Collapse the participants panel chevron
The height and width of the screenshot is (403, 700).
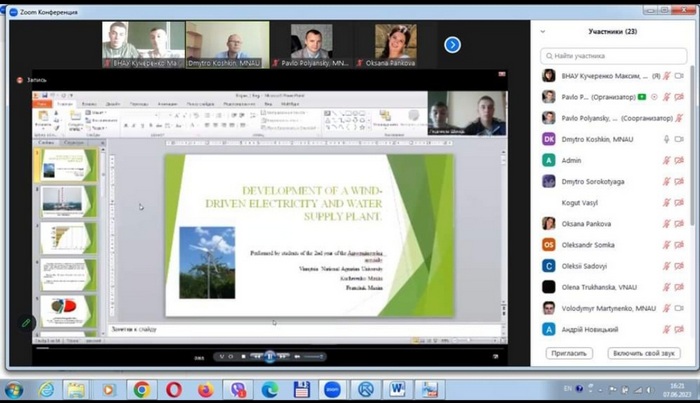543,31
